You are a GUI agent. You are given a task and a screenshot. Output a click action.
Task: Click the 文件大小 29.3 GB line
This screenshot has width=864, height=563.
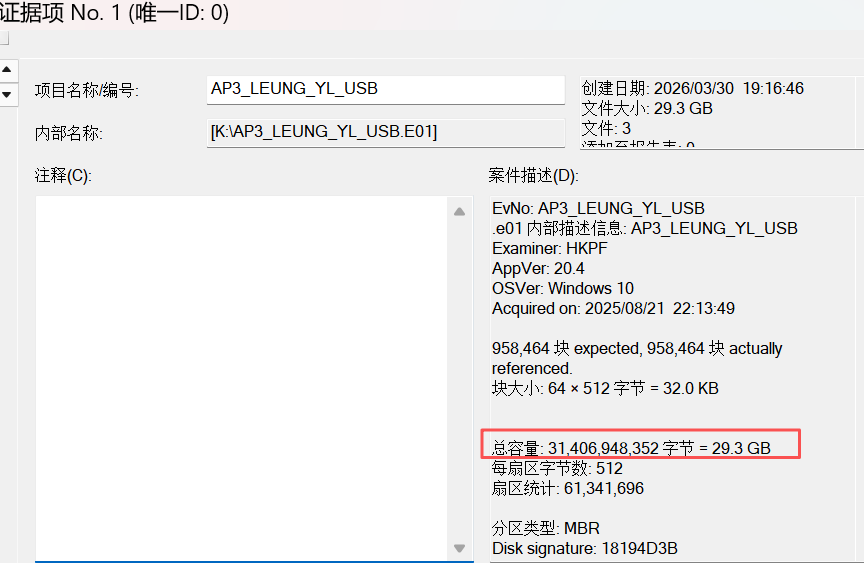coord(646,108)
